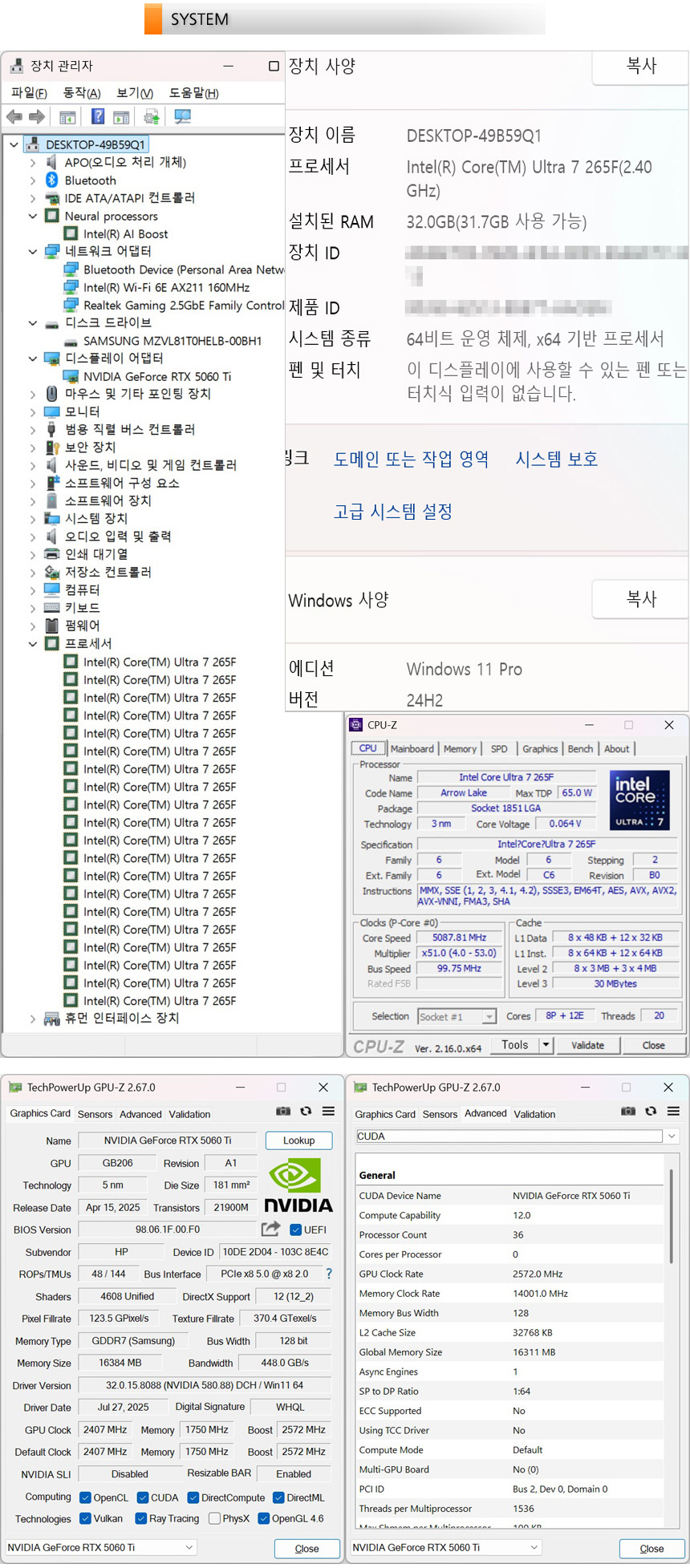Open the GPU-Z hamburger menu
This screenshot has width=690, height=1568.
[x=328, y=1111]
